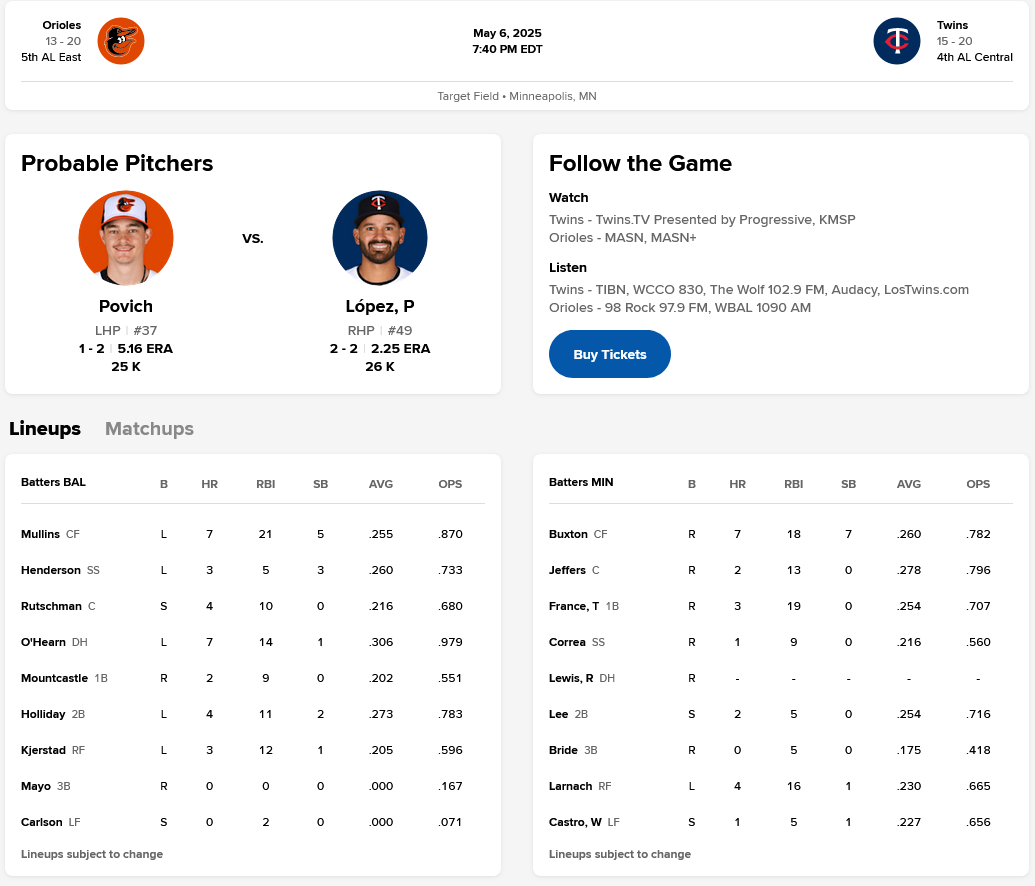Open Larnach's player page
Viewport: 1035px width, 886px height.
tap(571, 786)
